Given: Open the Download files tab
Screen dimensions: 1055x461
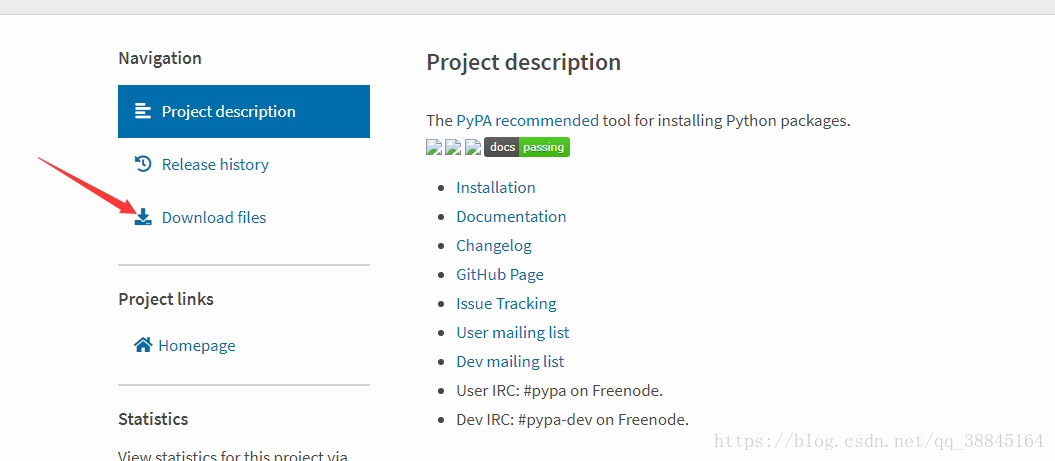Looking at the screenshot, I should tap(244, 217).
